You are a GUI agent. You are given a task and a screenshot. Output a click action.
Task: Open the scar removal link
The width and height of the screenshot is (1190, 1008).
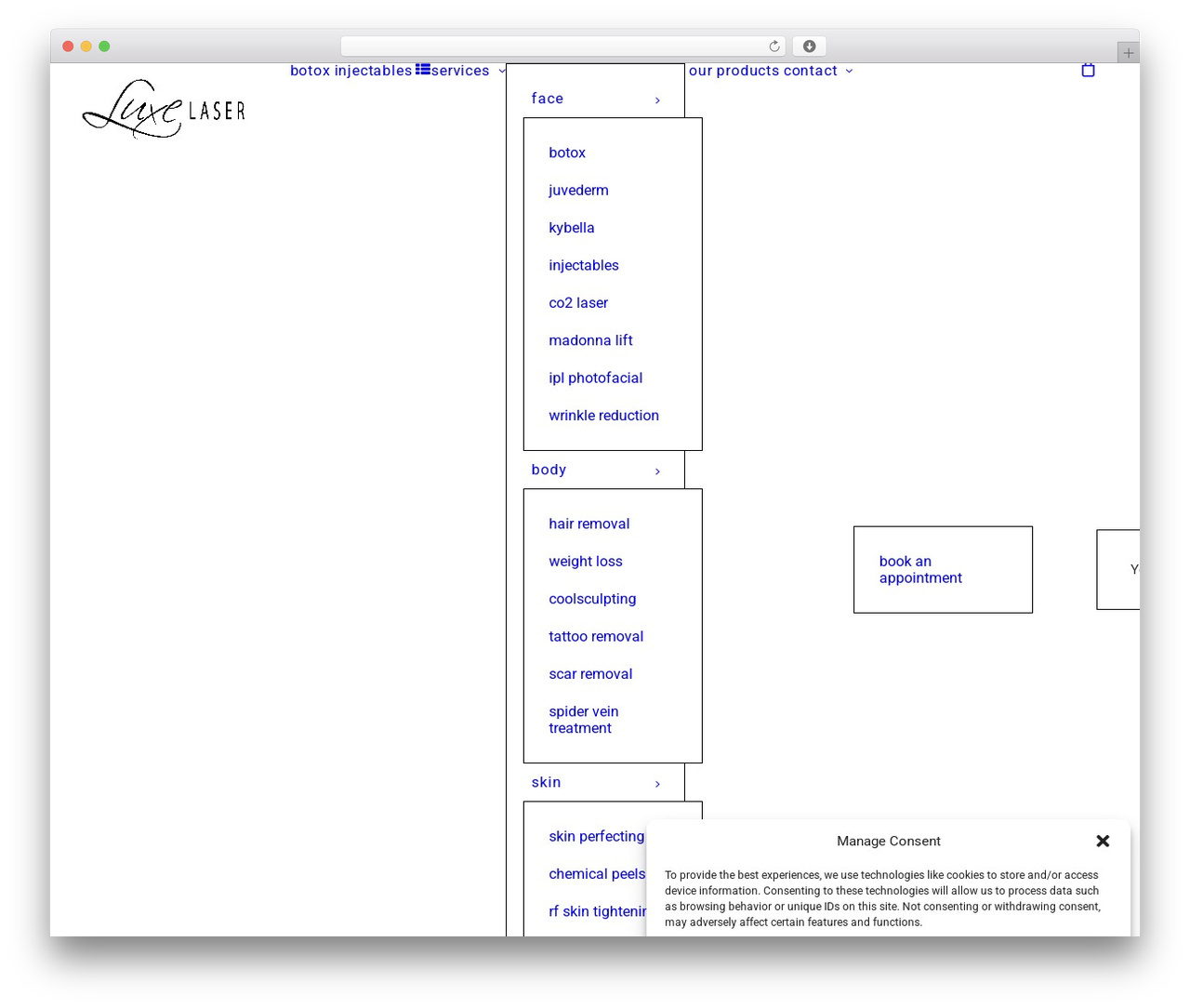pyautogui.click(x=590, y=674)
